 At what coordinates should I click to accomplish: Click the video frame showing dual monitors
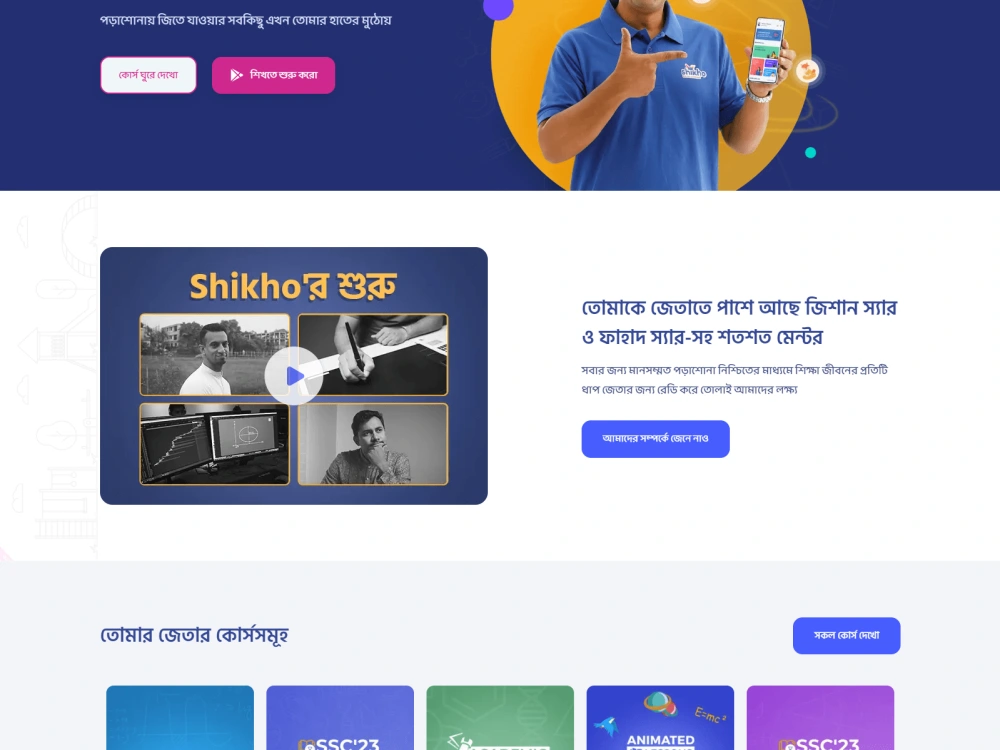click(x=214, y=444)
